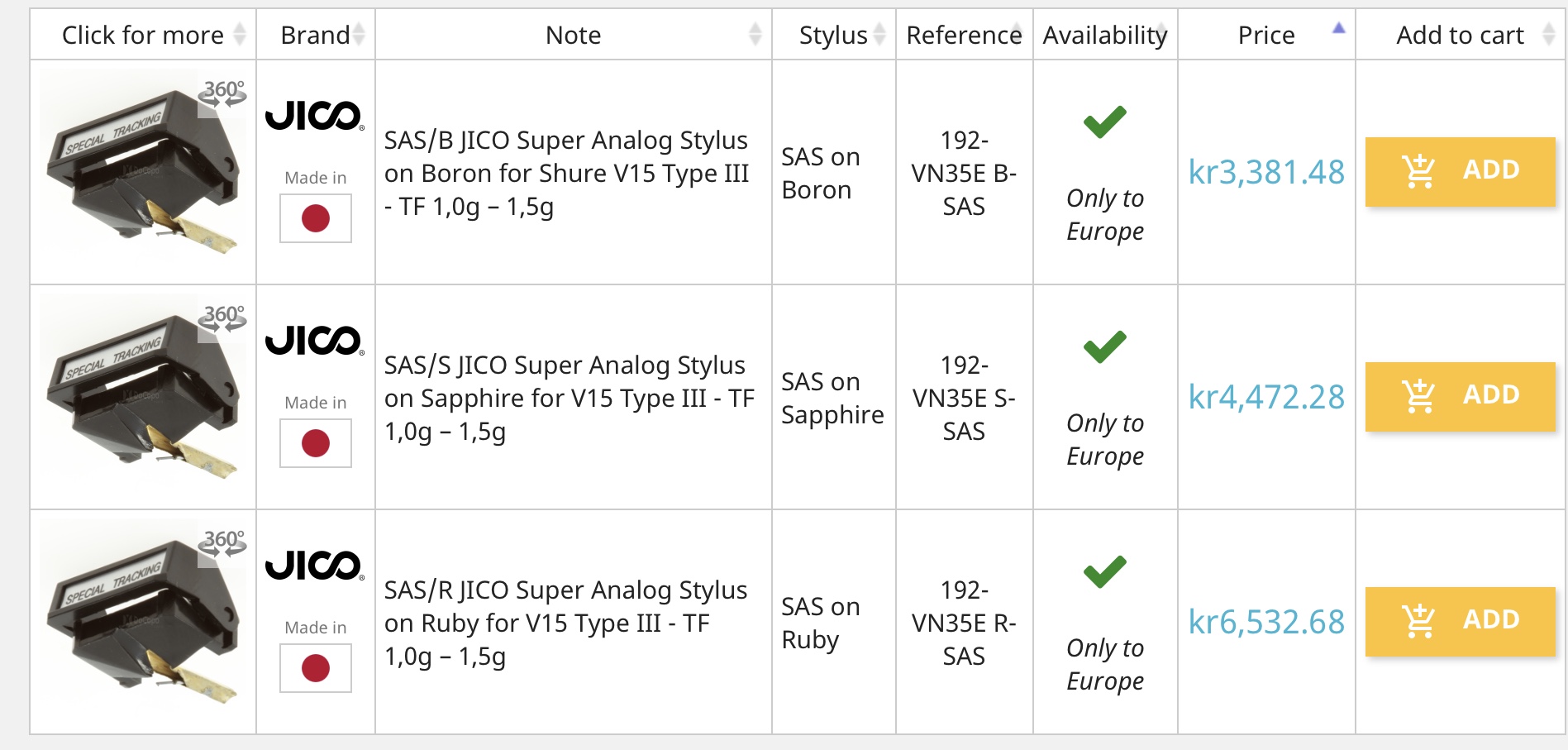1568x750 pixels.
Task: Add the SAS/R Ruby stylus to cart
Action: [x=1460, y=621]
